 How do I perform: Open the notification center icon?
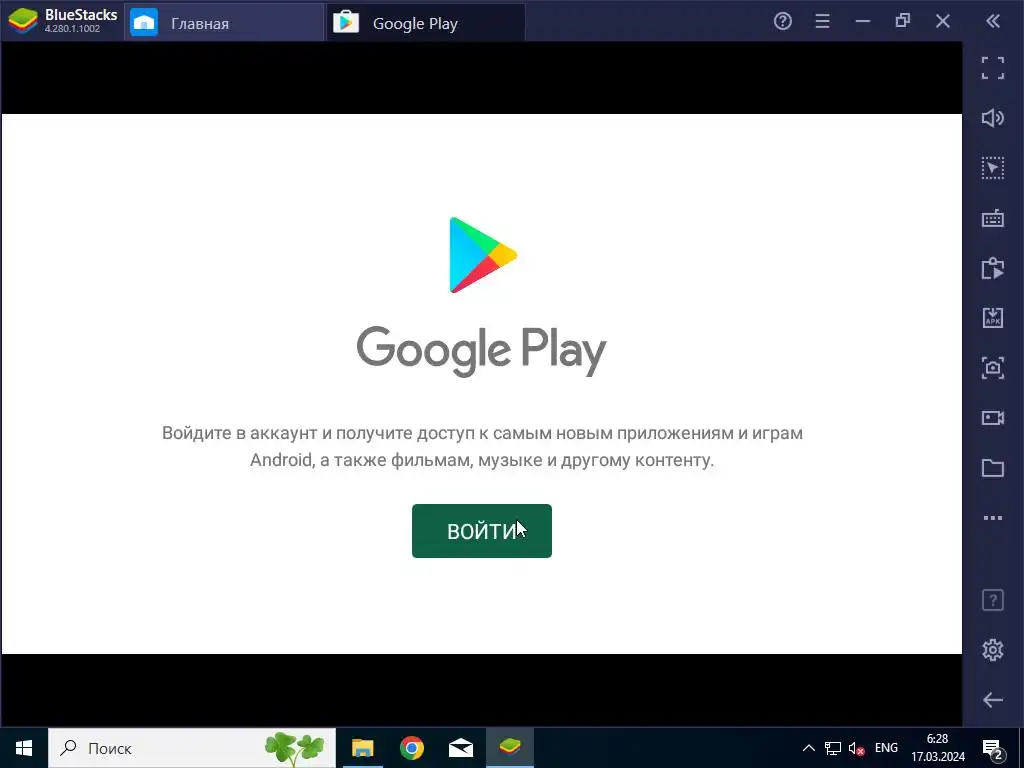993,748
